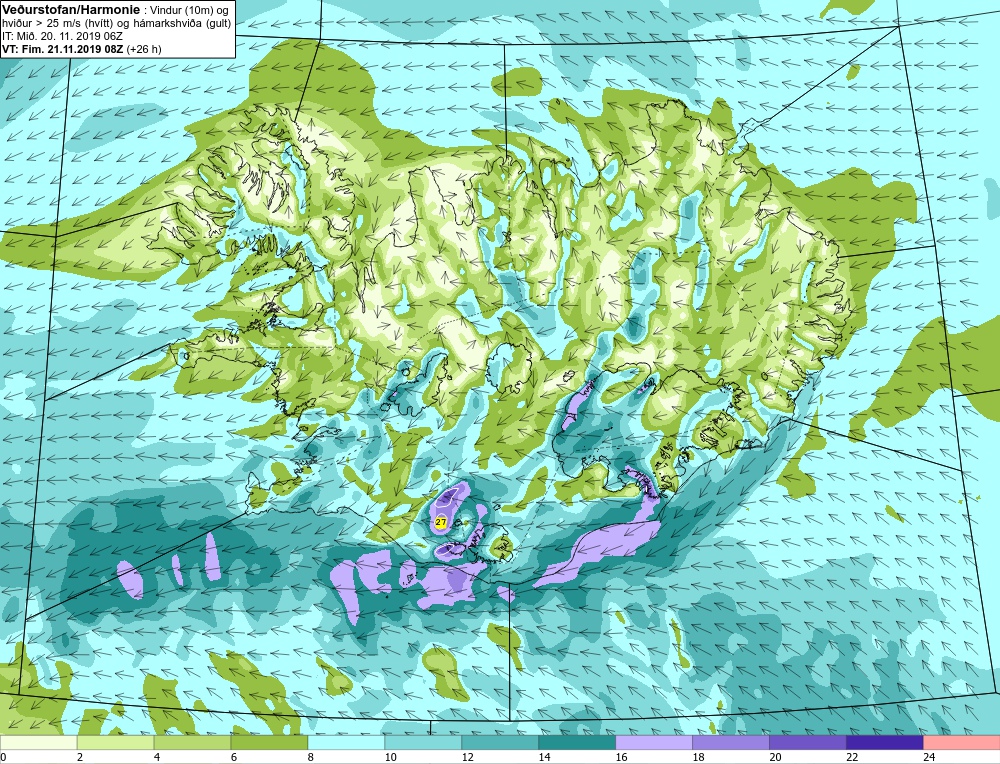Select the 20–22 m/s violet legend swatch
The width and height of the screenshot is (1000, 764).
click(x=807, y=743)
